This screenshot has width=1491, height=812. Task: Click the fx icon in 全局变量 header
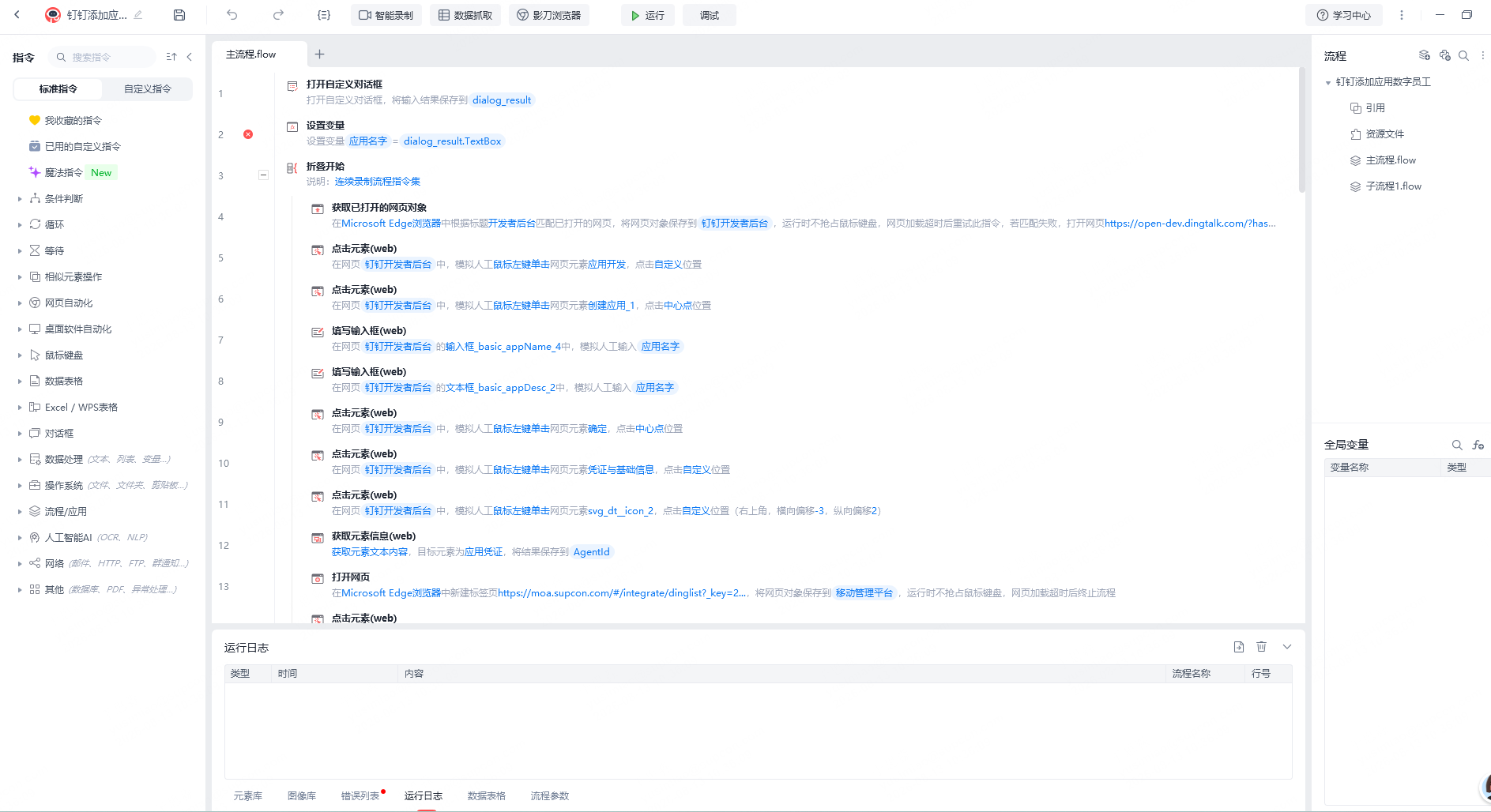[1478, 445]
